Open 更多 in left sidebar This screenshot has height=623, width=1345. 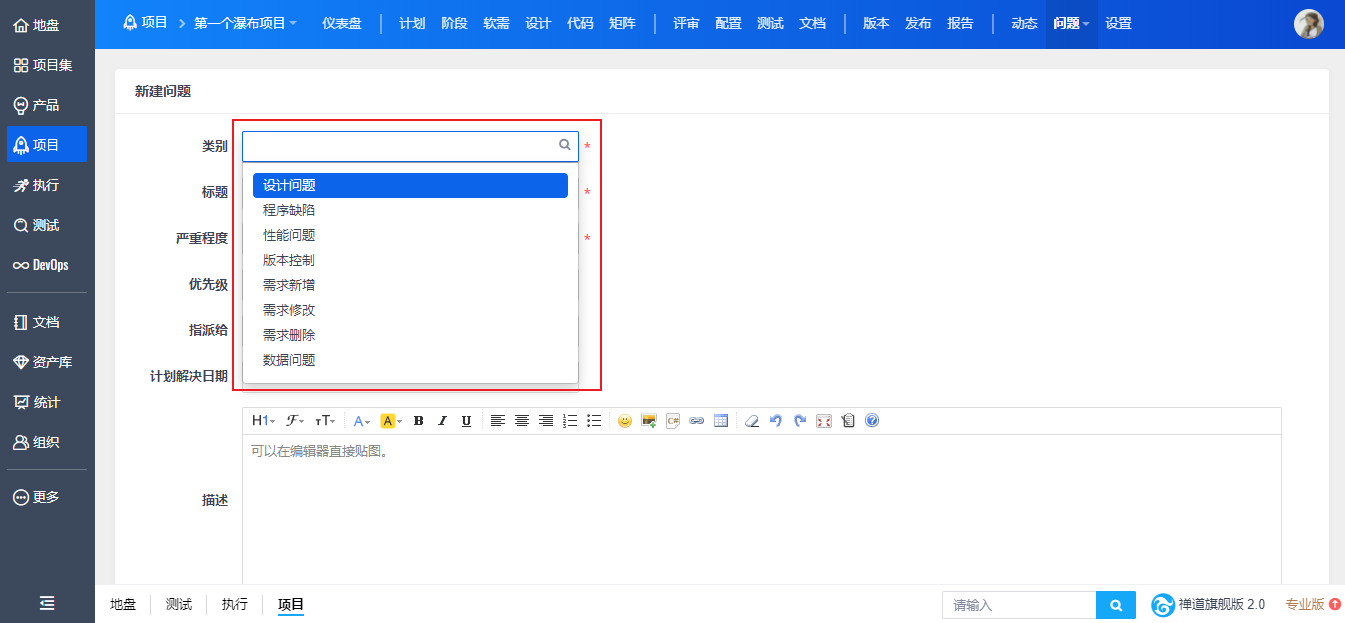coord(47,497)
